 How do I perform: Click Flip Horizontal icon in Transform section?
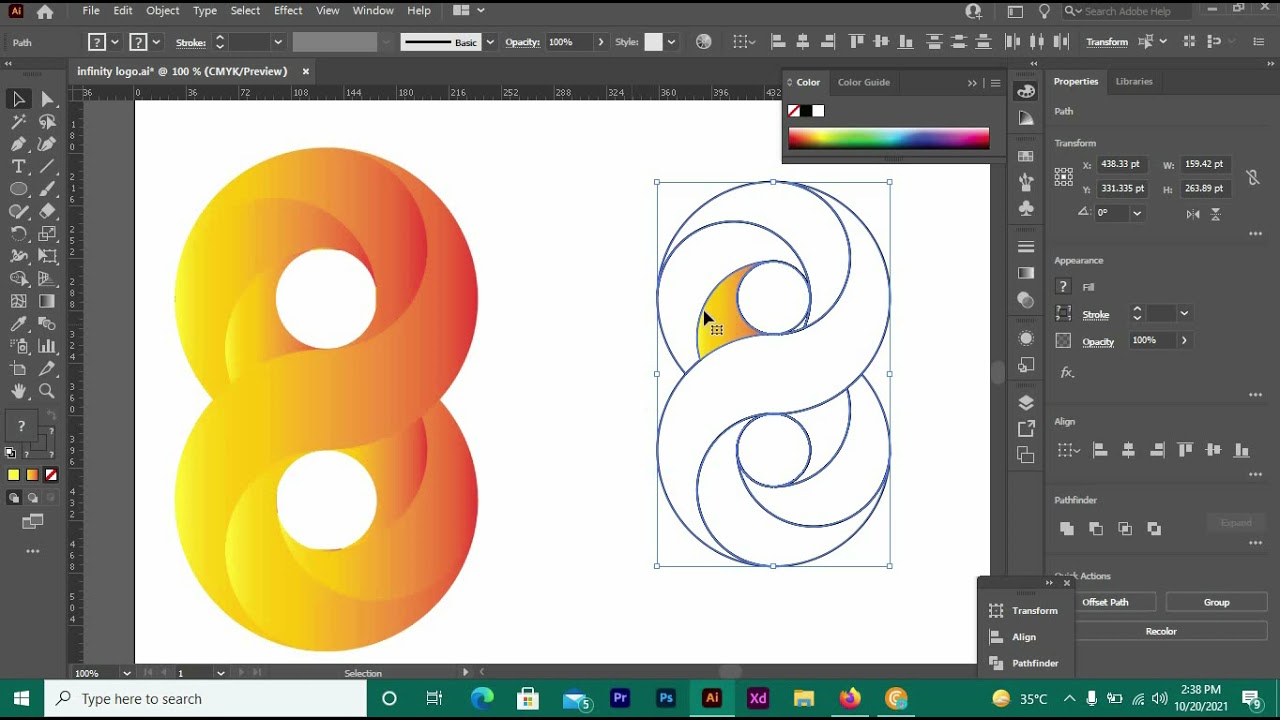pyautogui.click(x=1193, y=213)
